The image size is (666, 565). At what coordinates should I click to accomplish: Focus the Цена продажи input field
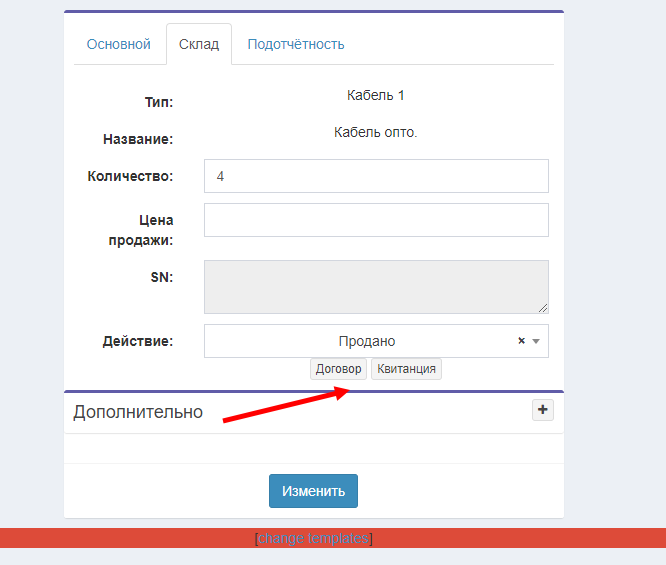[x=376, y=220]
